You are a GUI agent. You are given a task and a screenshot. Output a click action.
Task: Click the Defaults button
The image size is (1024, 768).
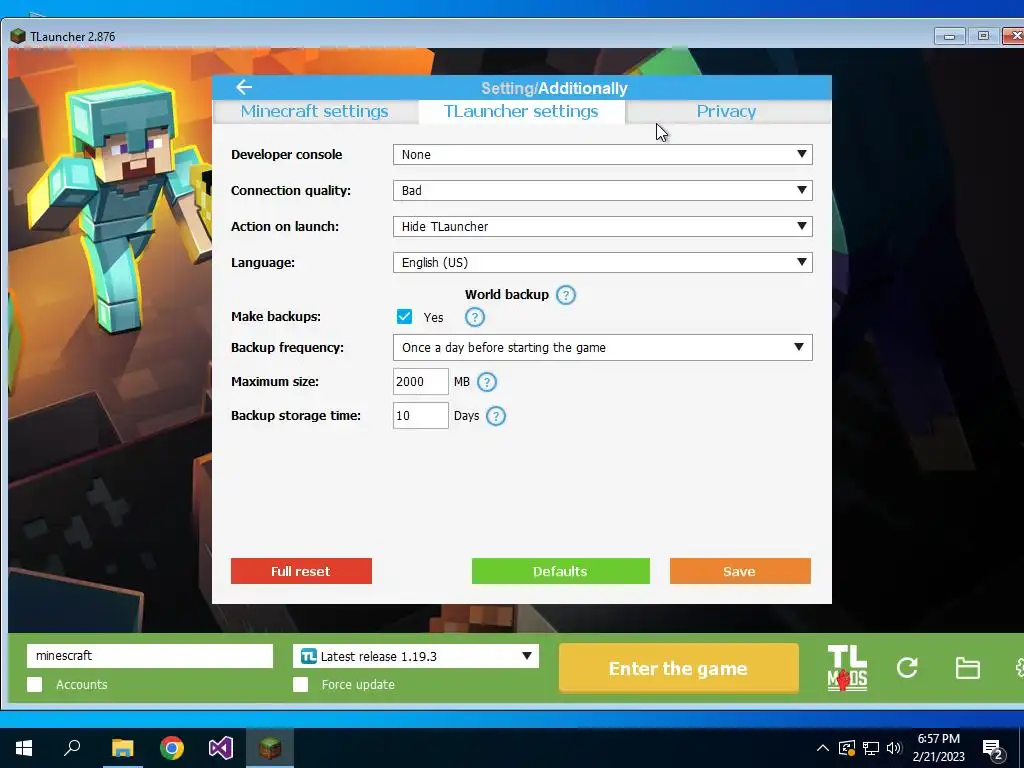560,571
